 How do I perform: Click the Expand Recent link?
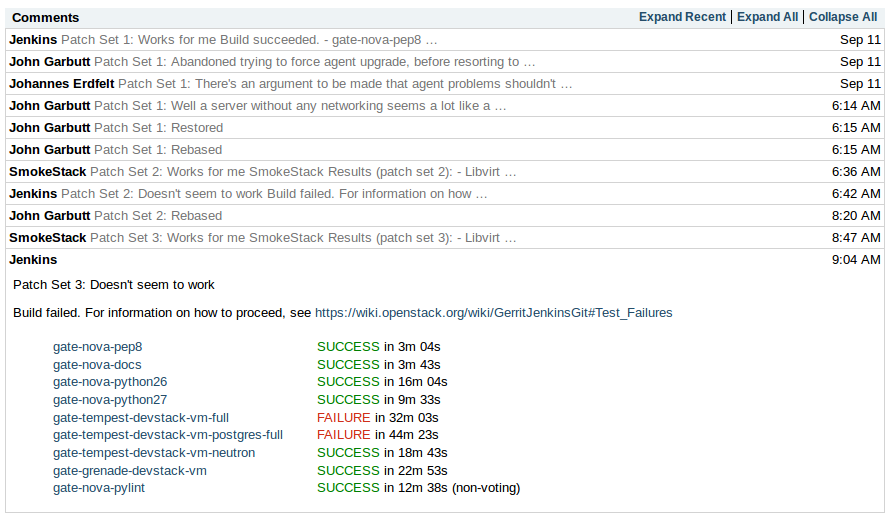[684, 17]
